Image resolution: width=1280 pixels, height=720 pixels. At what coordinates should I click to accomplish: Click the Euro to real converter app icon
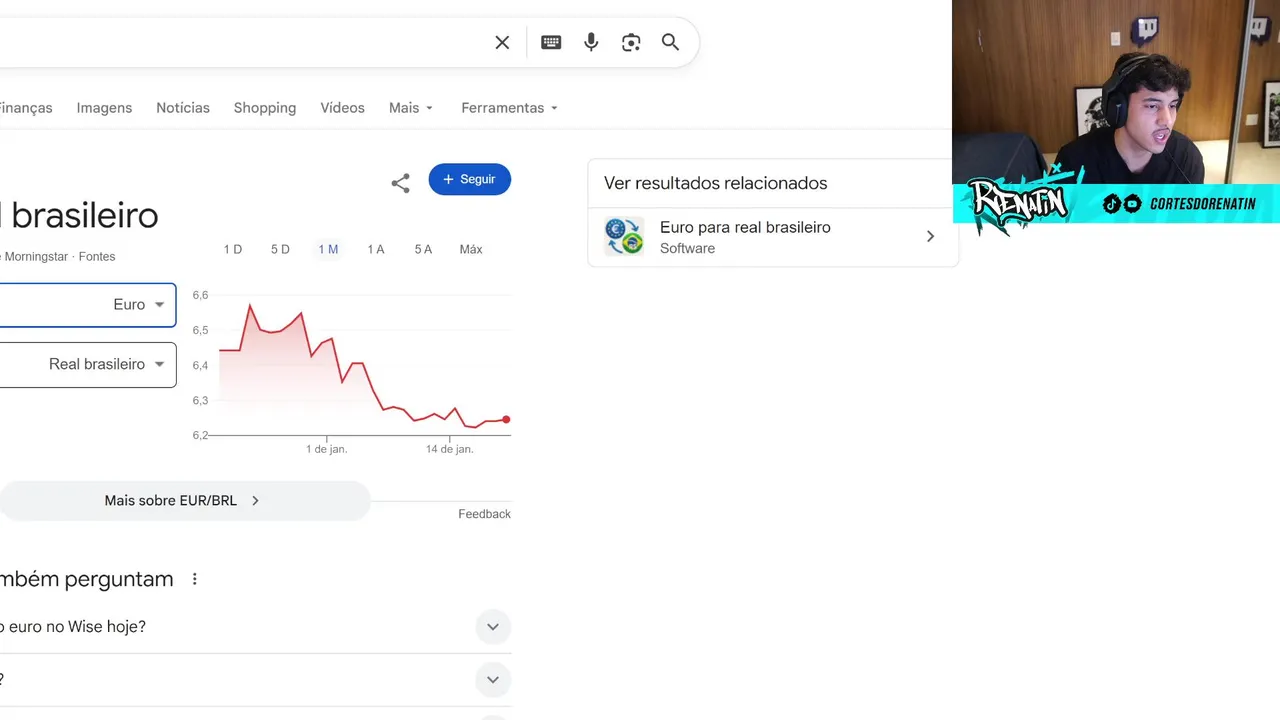[x=624, y=237]
